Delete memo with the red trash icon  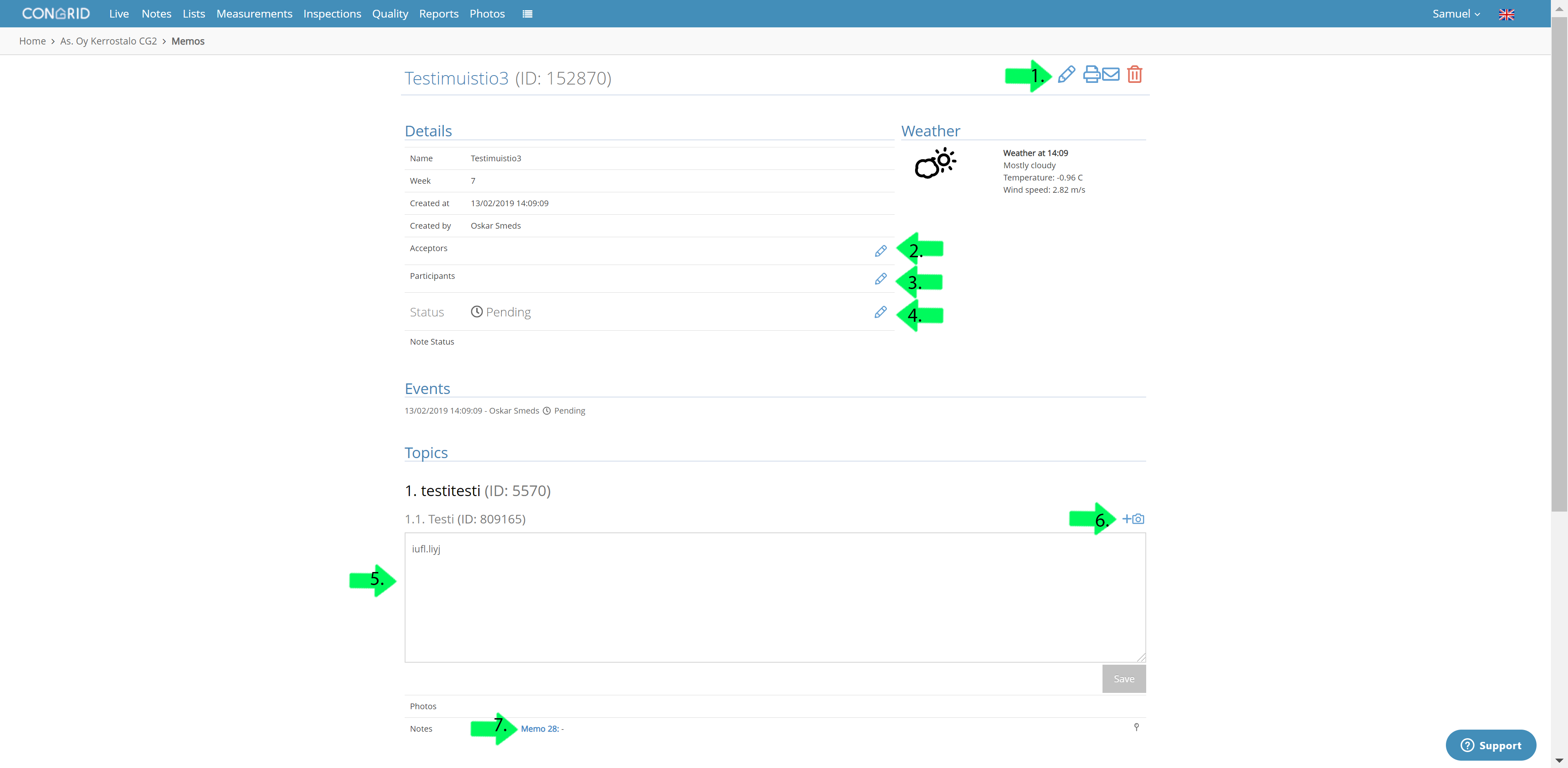[1135, 74]
